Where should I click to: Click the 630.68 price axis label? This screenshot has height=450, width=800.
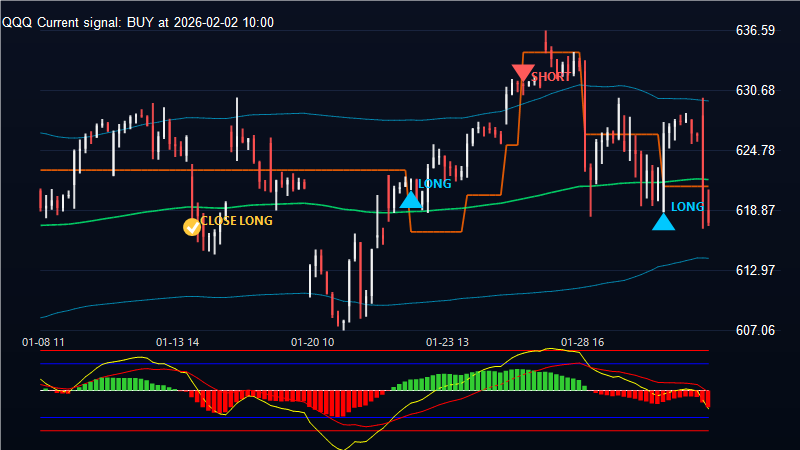(755, 91)
